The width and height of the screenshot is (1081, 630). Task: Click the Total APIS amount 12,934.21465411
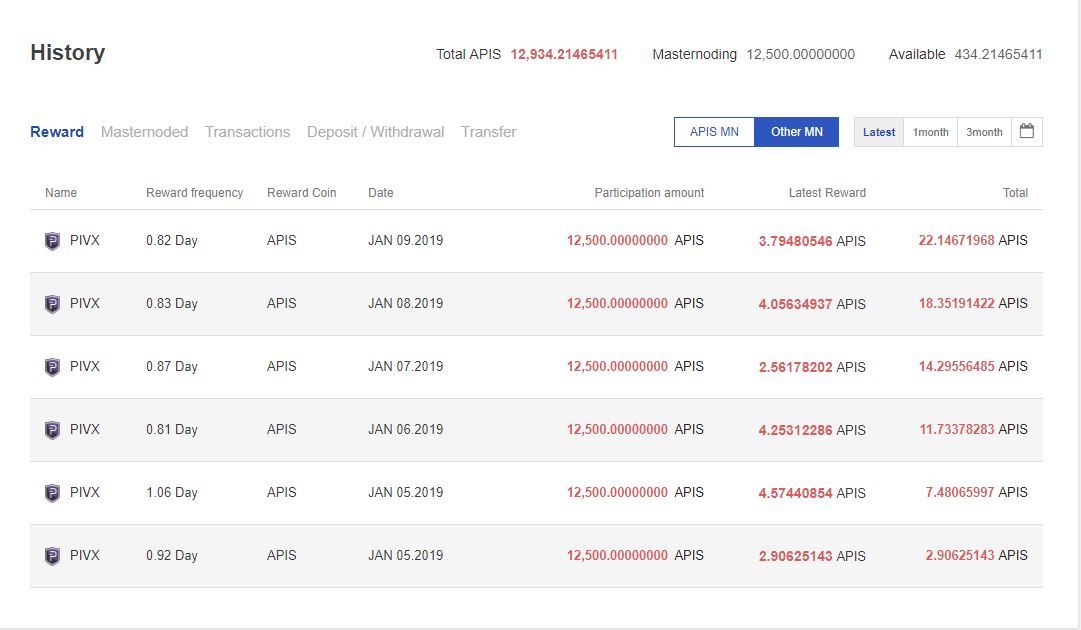coord(564,54)
